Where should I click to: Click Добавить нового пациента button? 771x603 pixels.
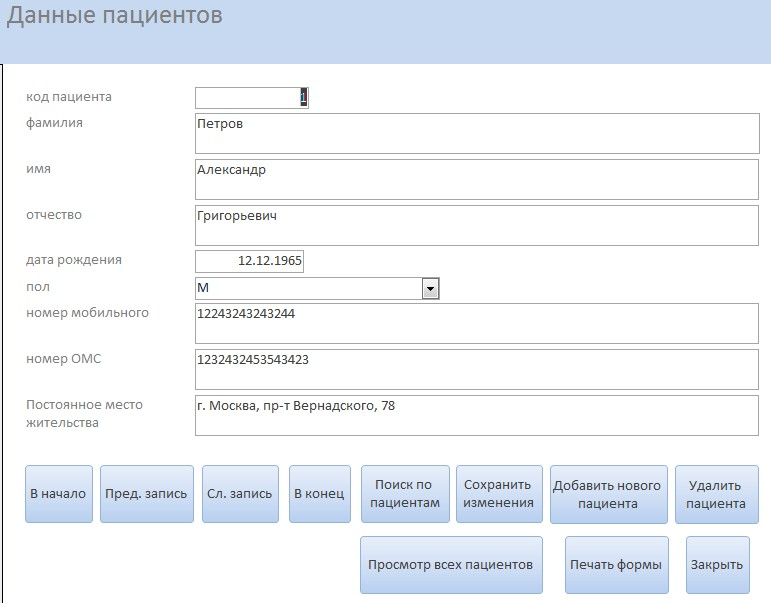pos(609,494)
